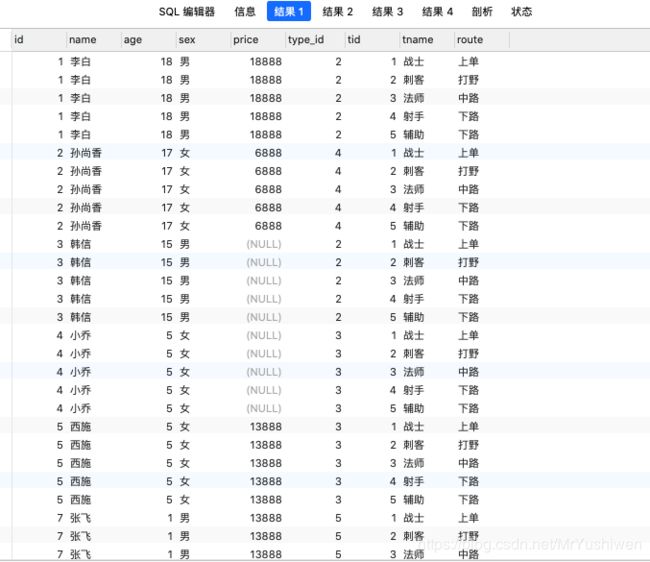Switch to the SQL 编辑器 tab
Viewport: 650px width, 562px height.
187,12
